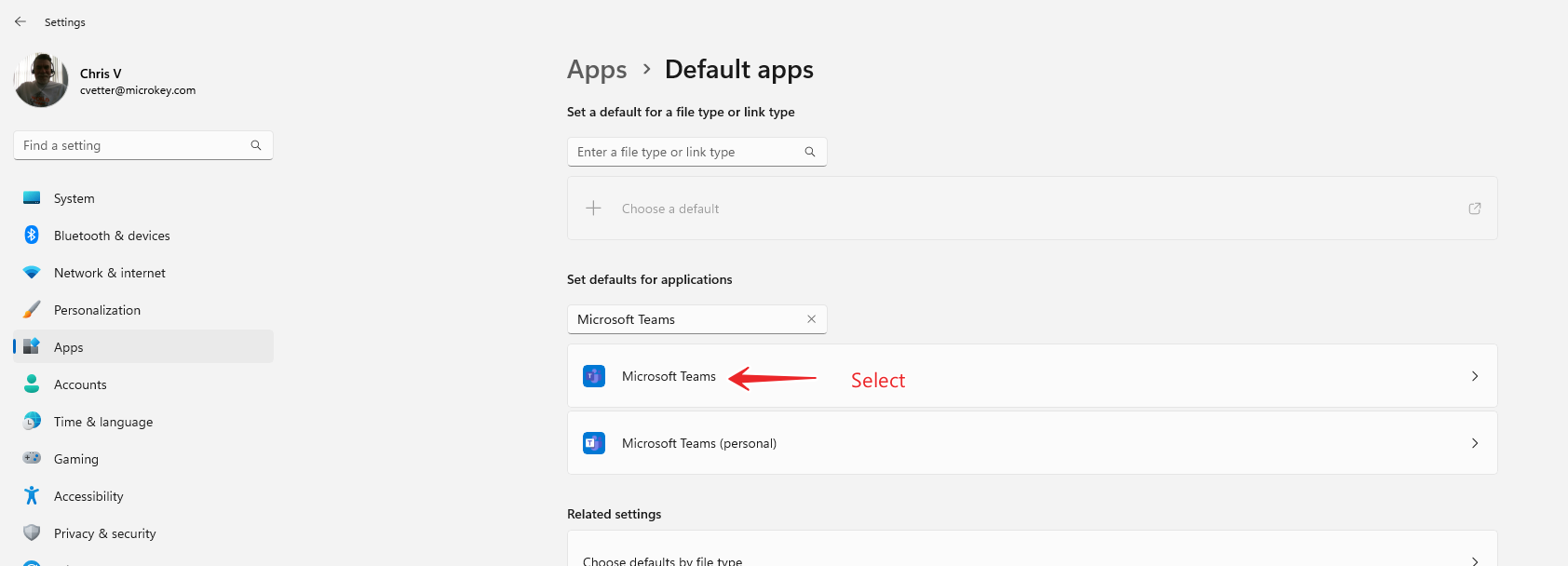Screen dimensions: 1568x566
Task: Open the Gaming controller icon
Action: tap(32, 459)
